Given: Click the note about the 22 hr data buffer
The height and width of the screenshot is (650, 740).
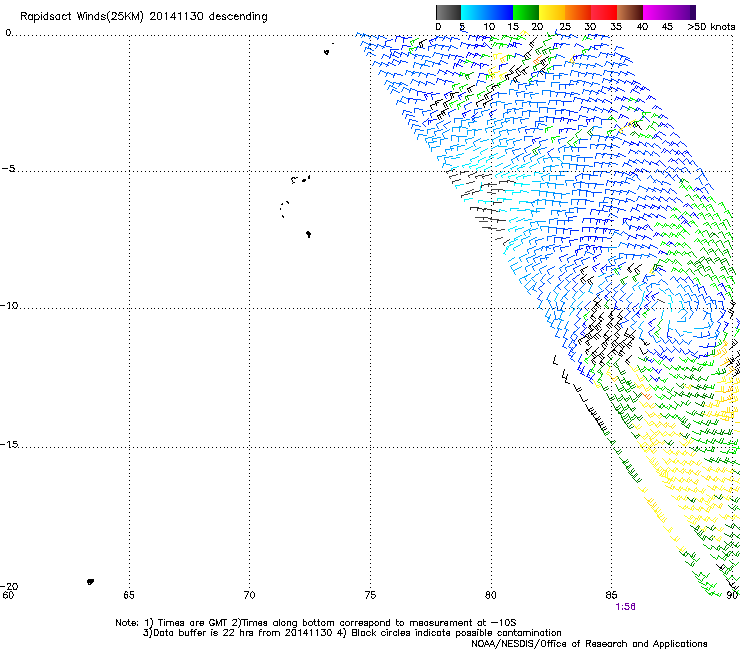Looking at the screenshot, I should pos(352,633).
